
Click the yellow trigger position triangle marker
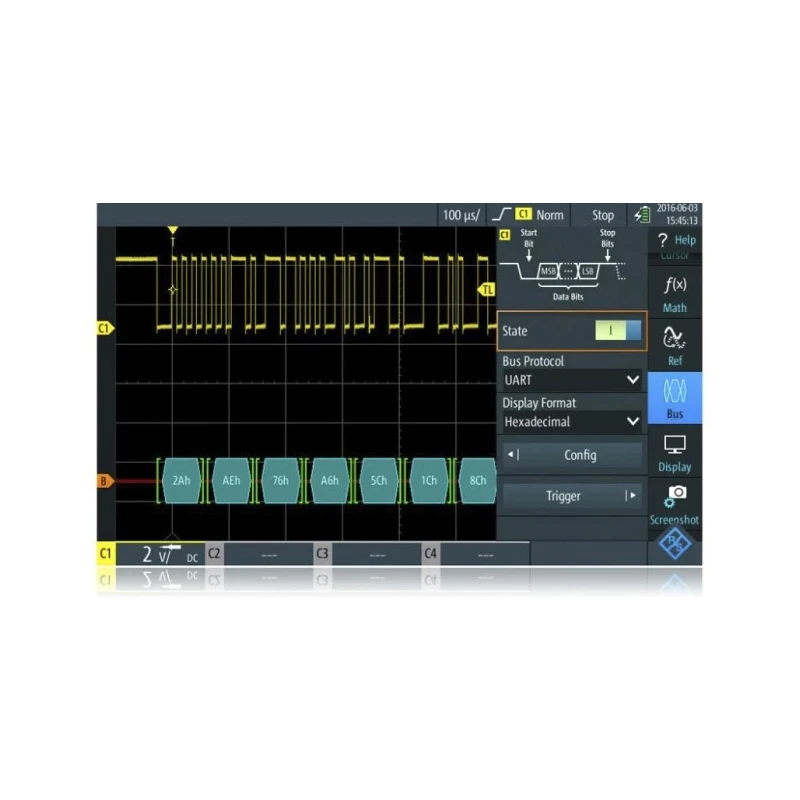[173, 230]
